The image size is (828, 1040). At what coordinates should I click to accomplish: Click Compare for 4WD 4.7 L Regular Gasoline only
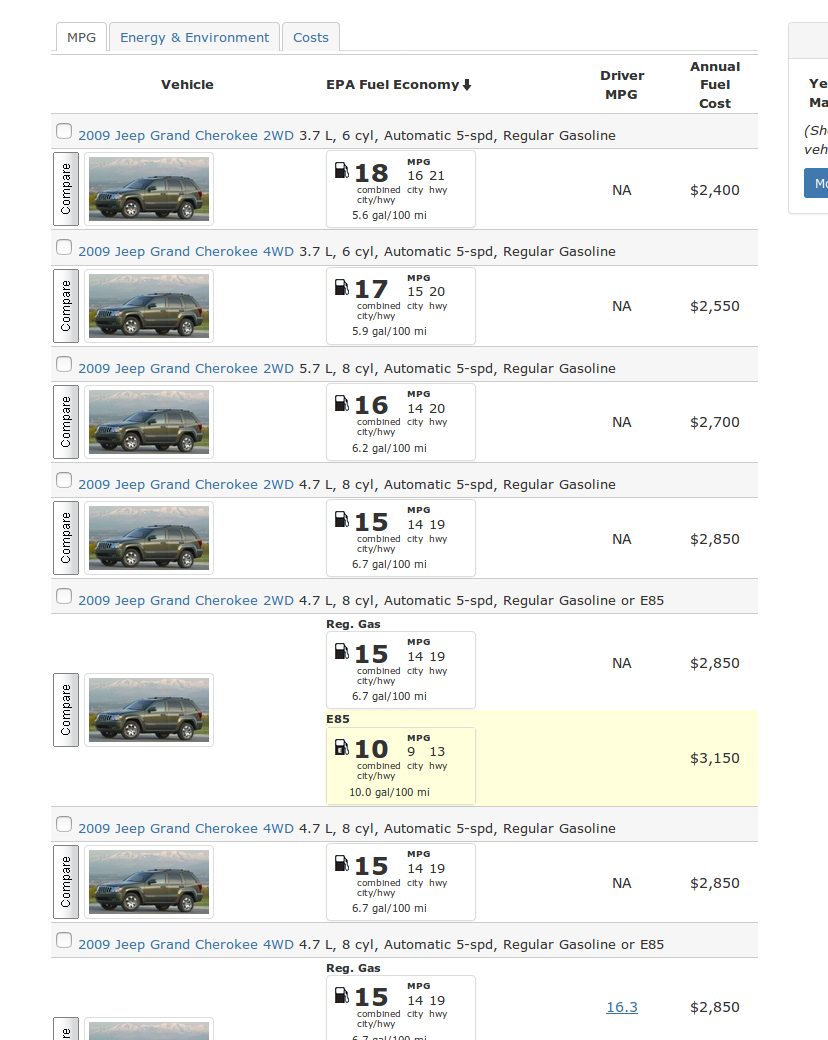point(66,881)
